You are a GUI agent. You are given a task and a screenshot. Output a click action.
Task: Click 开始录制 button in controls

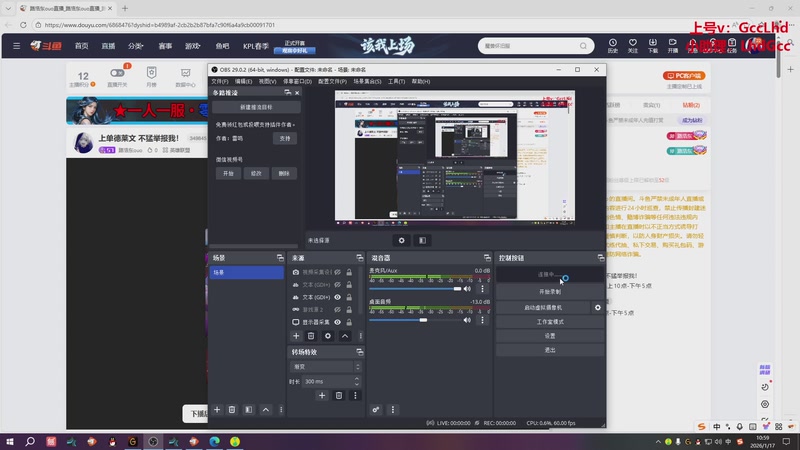(x=550, y=292)
